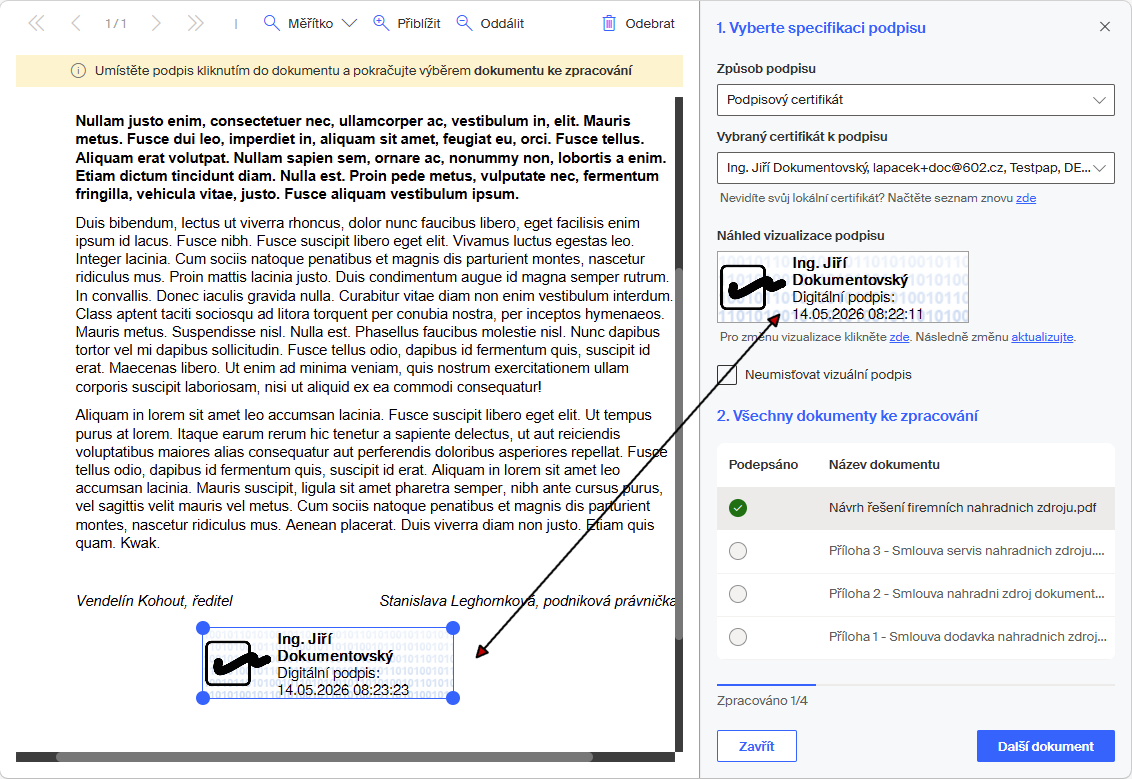Click aktualizujte link under signature preview
Viewport: 1132px width, 779px height.
pos(1042,337)
